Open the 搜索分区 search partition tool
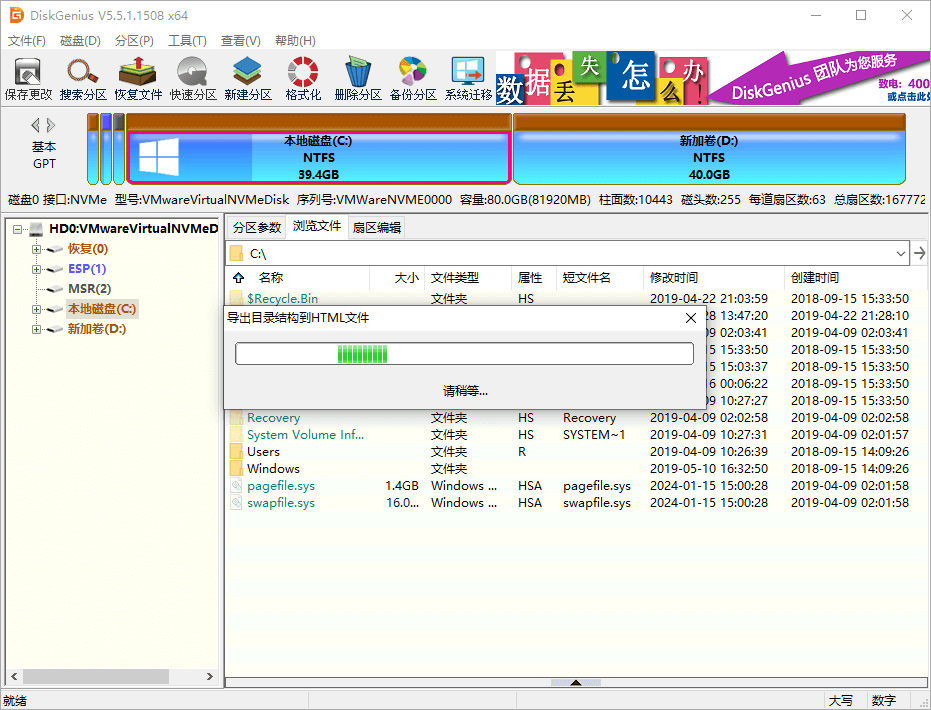This screenshot has width=931, height=710. coord(83,78)
